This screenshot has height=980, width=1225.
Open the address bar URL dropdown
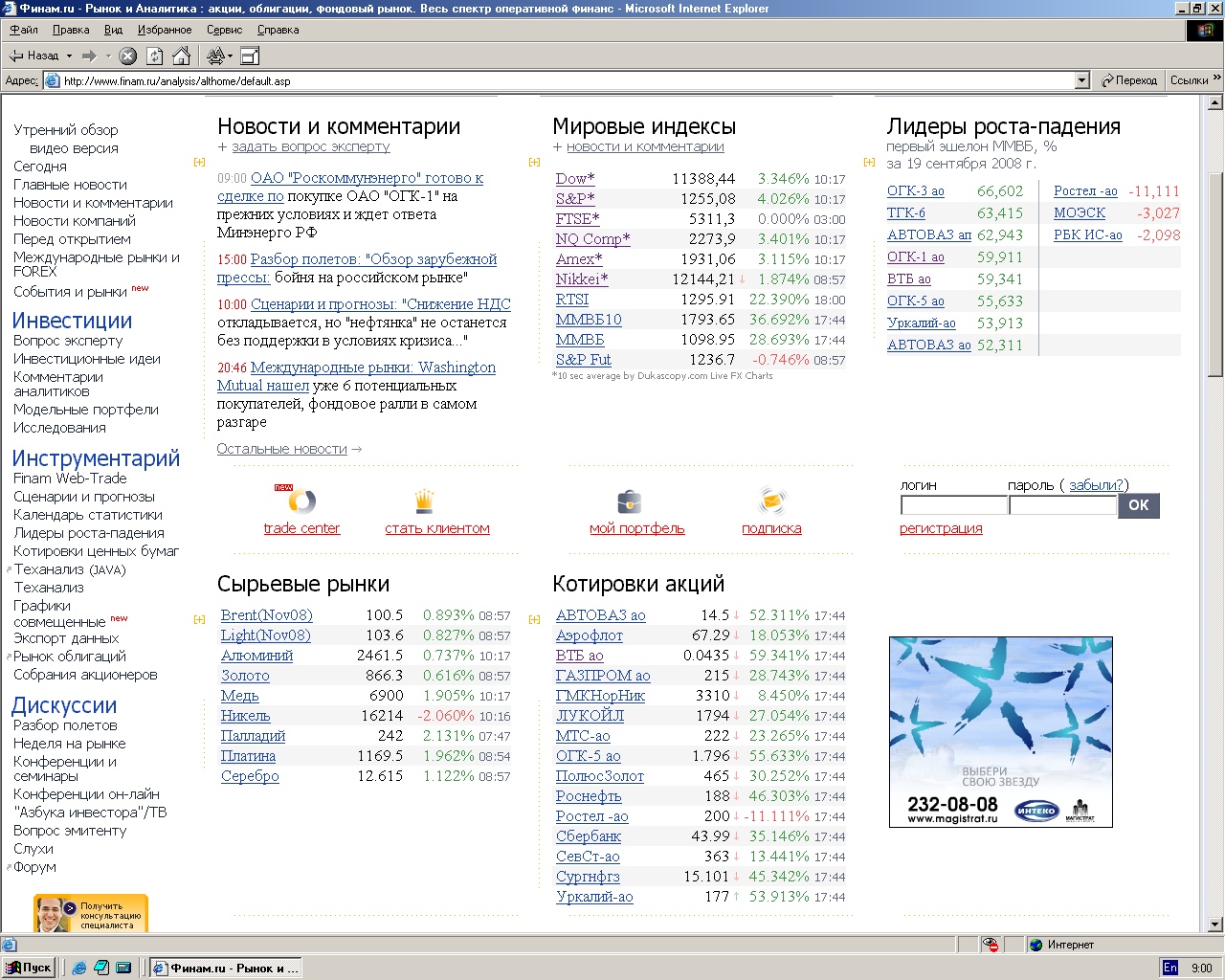click(1082, 80)
